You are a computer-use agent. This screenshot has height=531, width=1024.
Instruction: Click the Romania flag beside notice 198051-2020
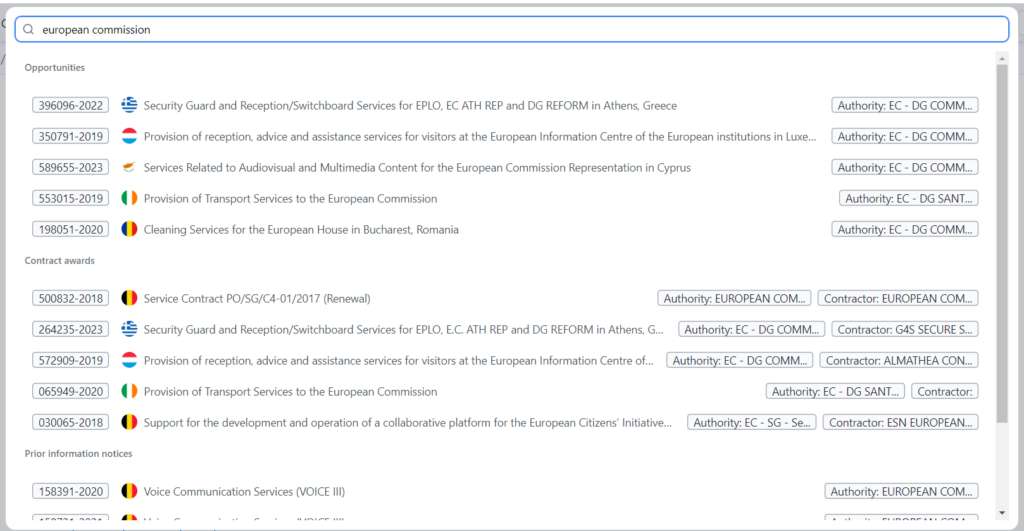(x=129, y=229)
